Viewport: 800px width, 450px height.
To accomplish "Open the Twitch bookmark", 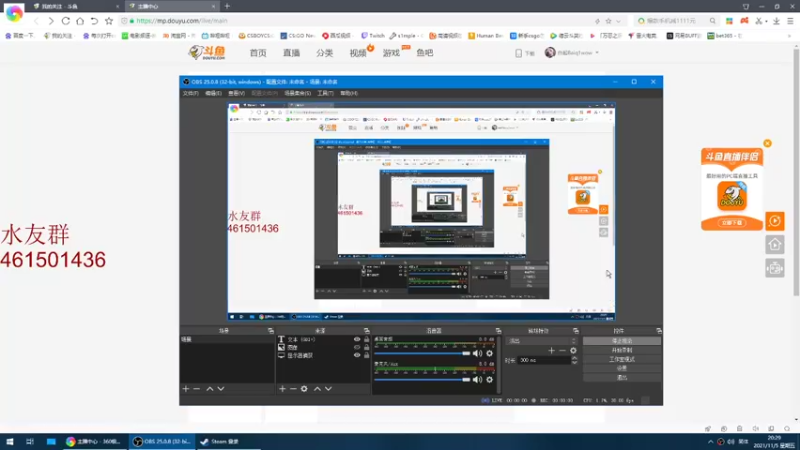I will tap(373, 36).
